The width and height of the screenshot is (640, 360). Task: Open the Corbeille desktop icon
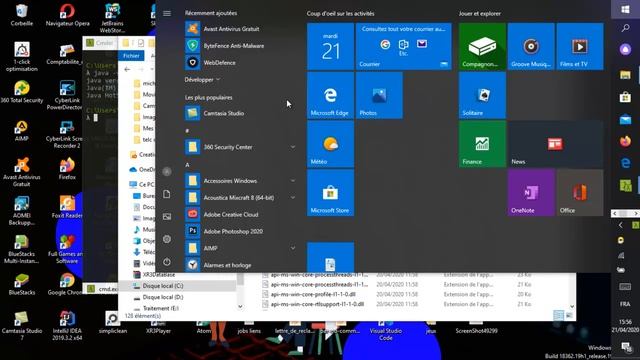pos(22,15)
